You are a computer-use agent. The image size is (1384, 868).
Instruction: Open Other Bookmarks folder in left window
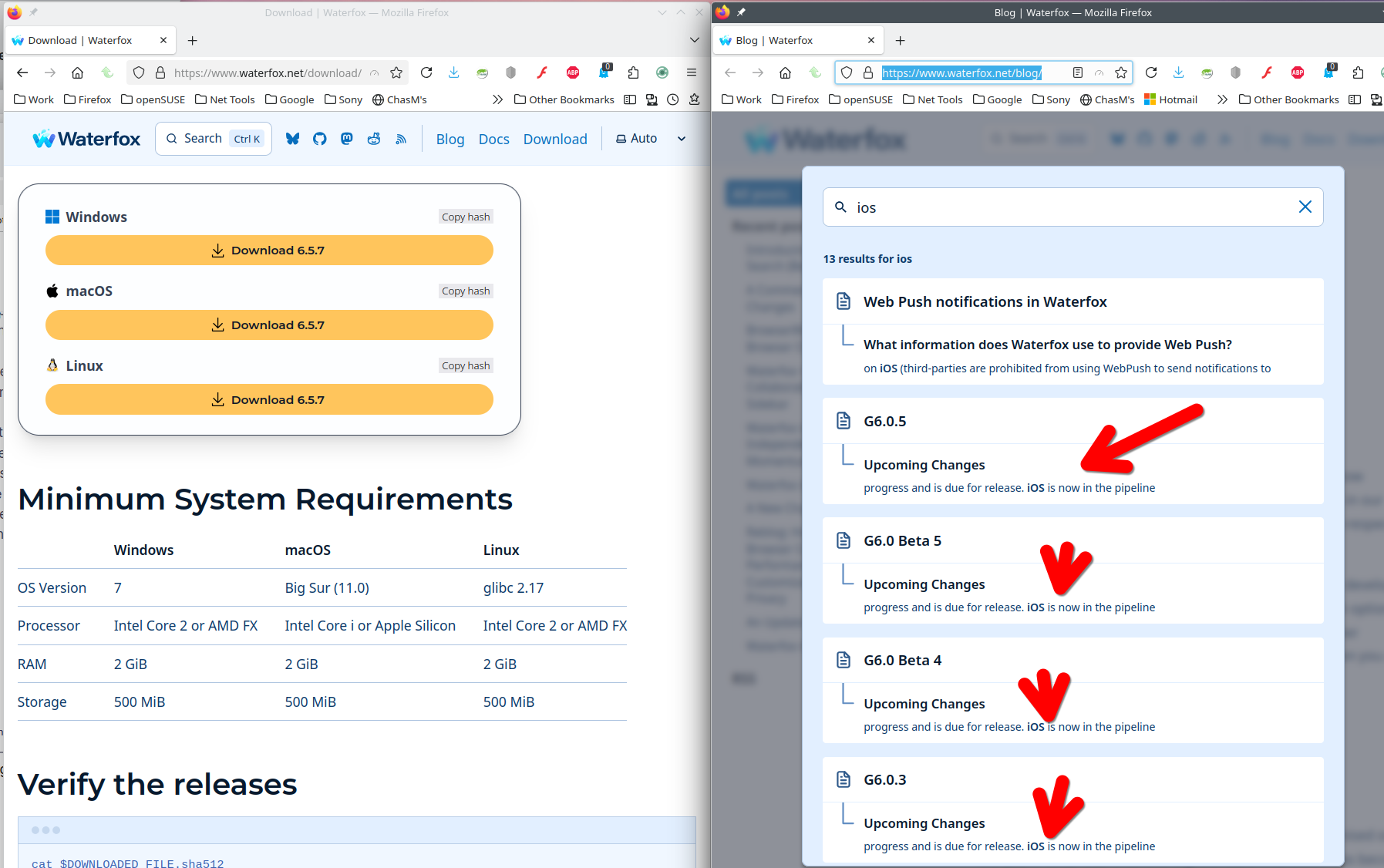[564, 99]
